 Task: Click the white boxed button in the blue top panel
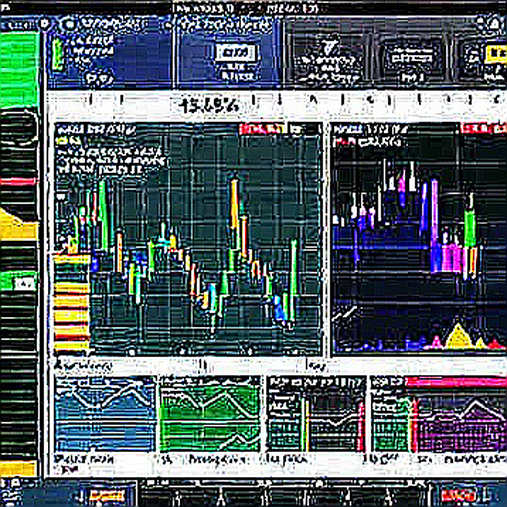[x=236, y=53]
